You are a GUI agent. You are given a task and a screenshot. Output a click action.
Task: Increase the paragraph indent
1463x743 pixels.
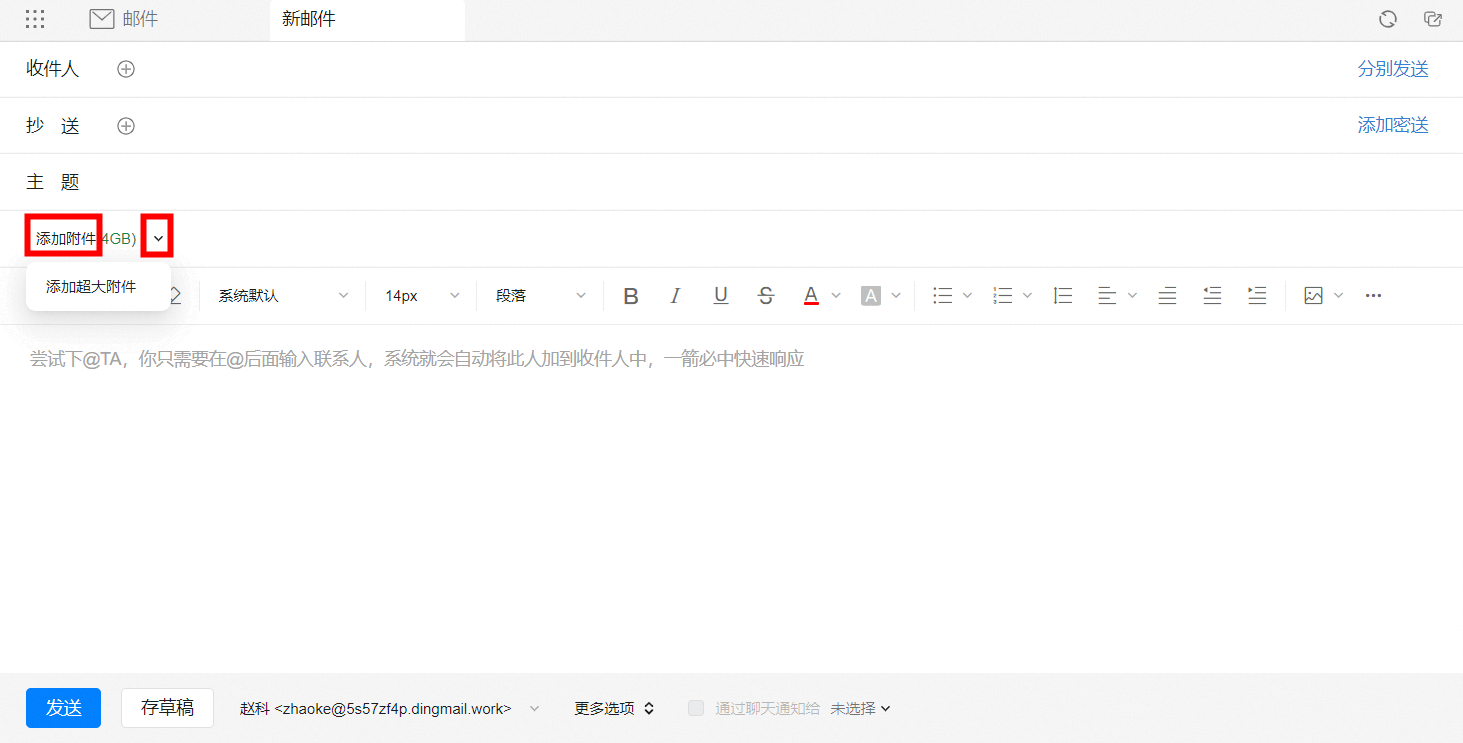click(x=1257, y=296)
